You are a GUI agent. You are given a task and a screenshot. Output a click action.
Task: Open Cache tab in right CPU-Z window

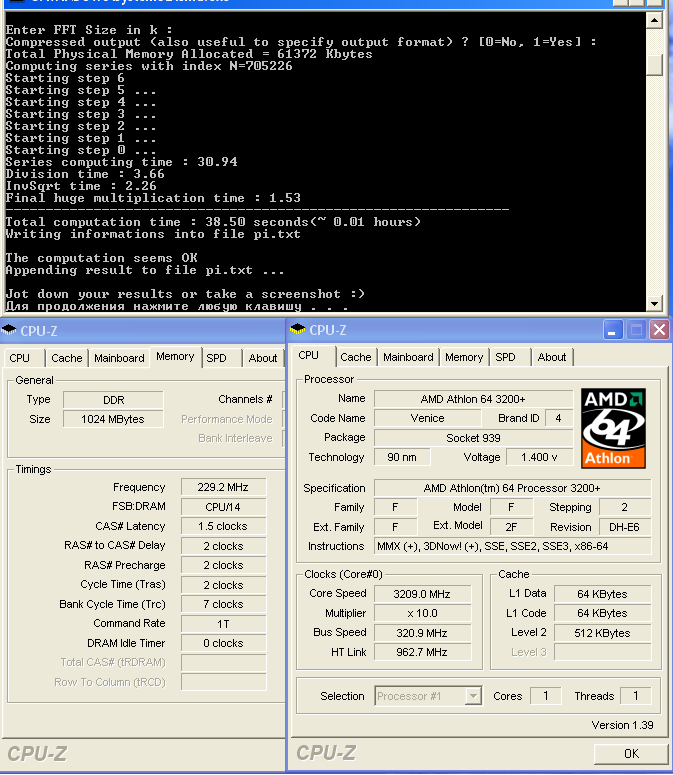(x=356, y=357)
